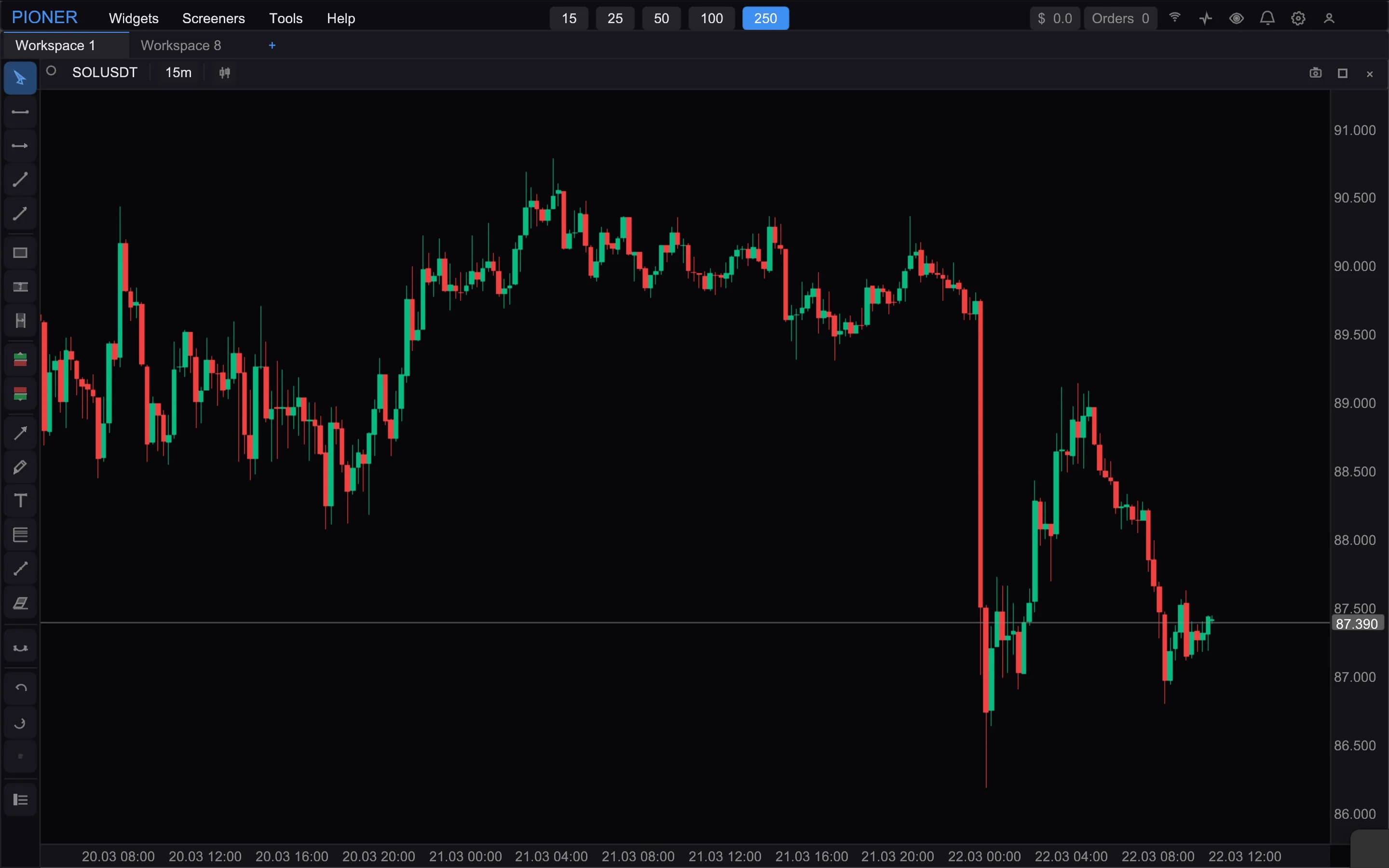Click the 21.03 12:00 time axis label
Viewport: 1389px width, 868px height.
click(725, 856)
